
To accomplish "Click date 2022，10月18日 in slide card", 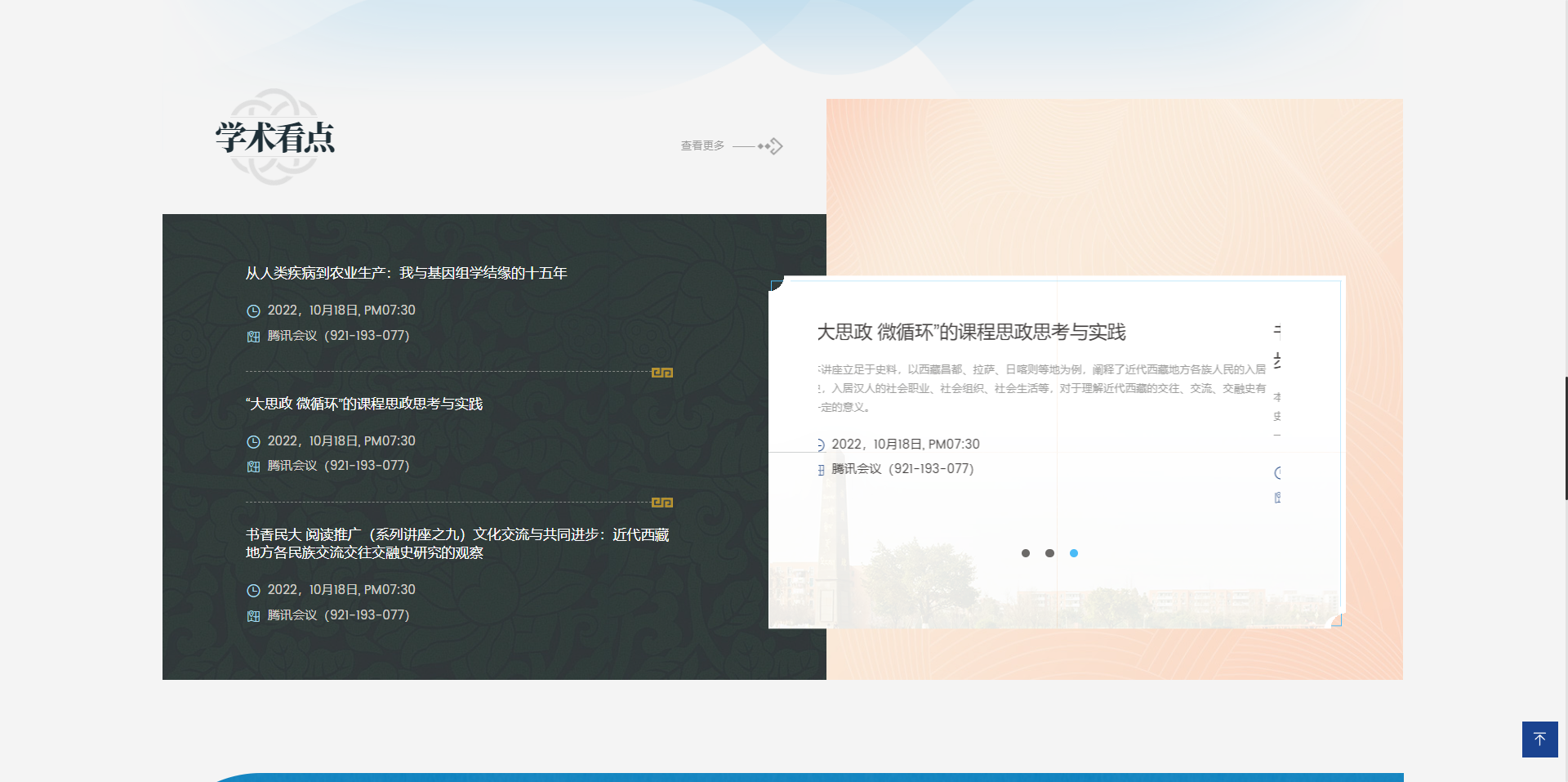I will (906, 444).
